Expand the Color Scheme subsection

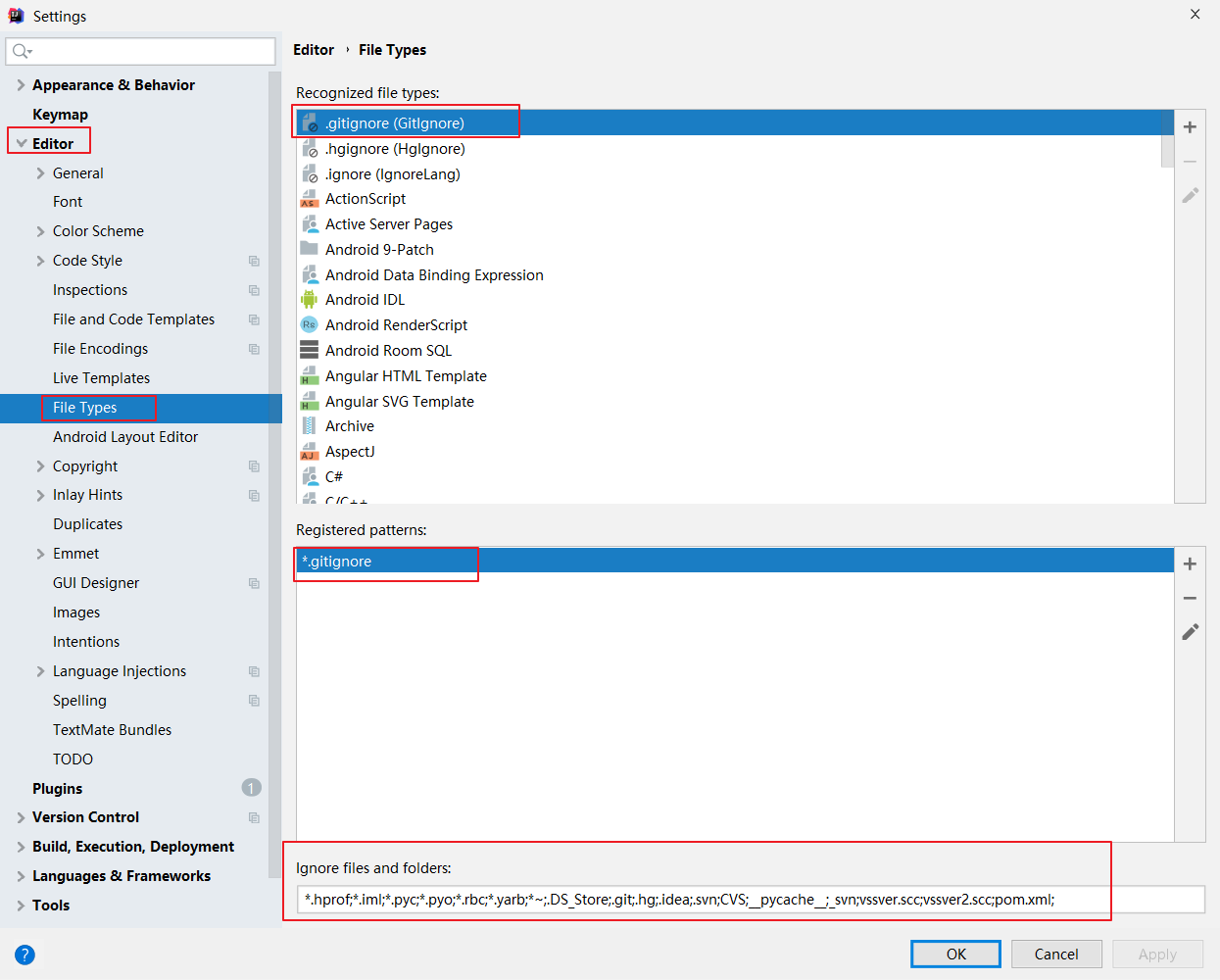[x=40, y=231]
